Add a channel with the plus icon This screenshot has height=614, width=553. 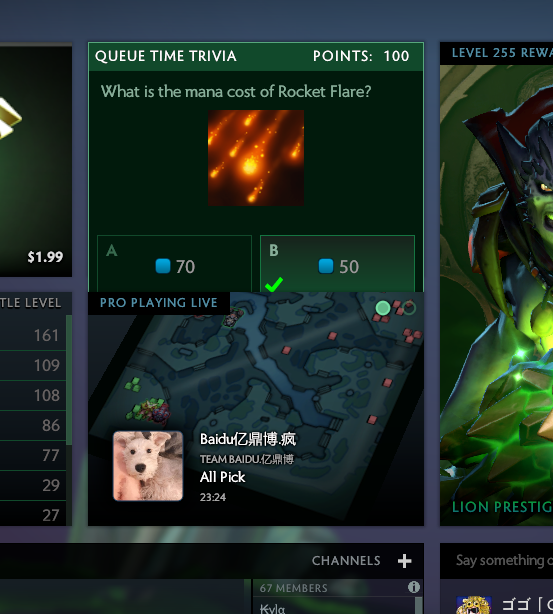click(404, 561)
